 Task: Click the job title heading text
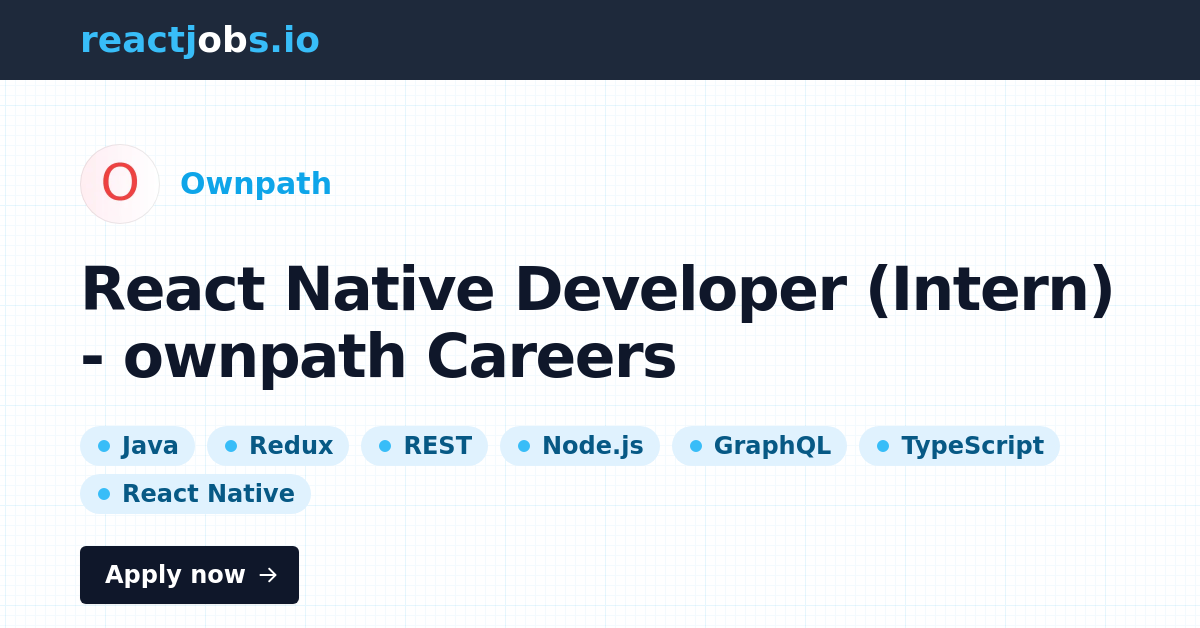599,320
